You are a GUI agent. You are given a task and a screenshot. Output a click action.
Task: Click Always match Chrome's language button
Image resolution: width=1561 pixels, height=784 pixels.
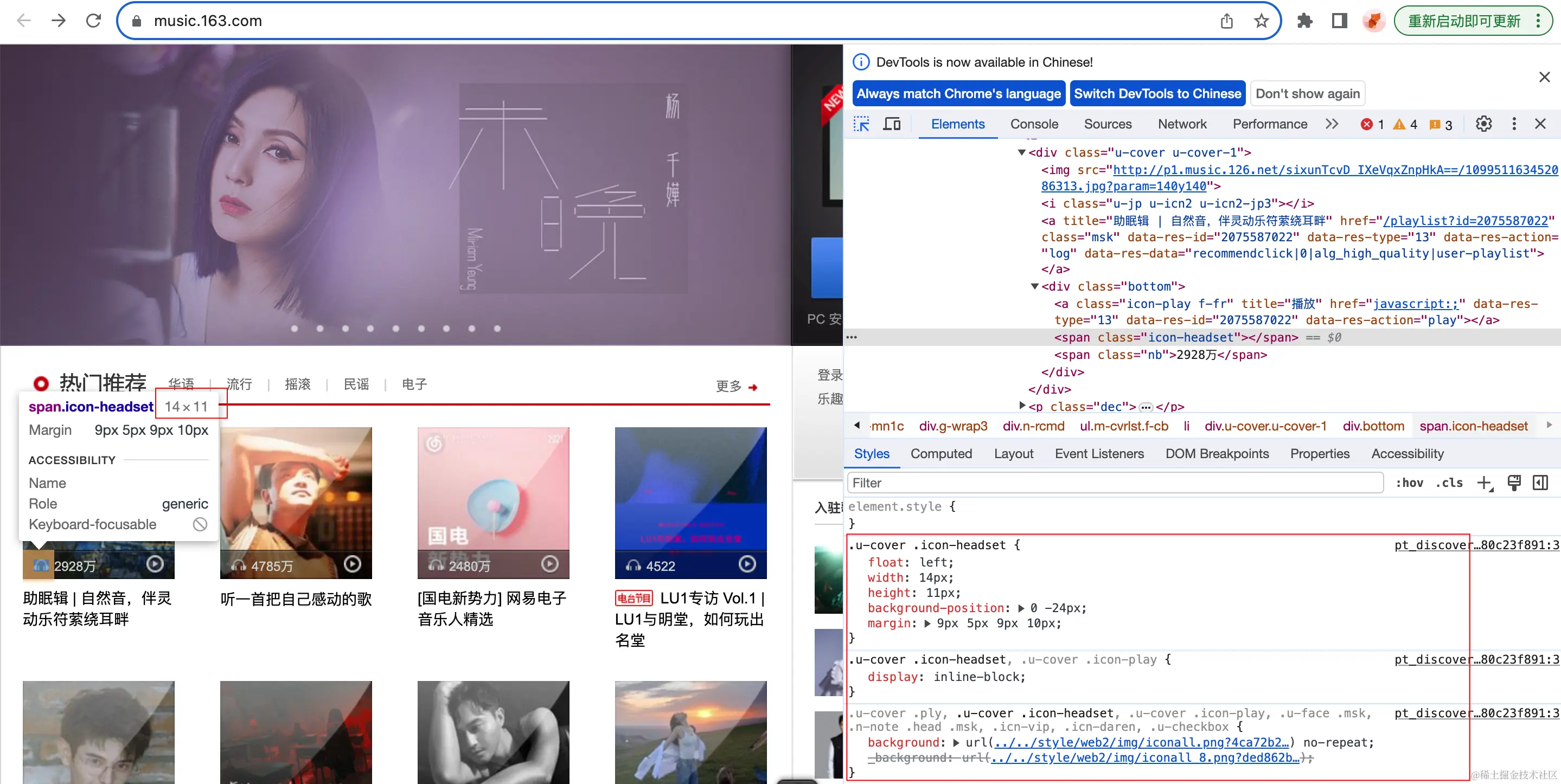coord(958,94)
